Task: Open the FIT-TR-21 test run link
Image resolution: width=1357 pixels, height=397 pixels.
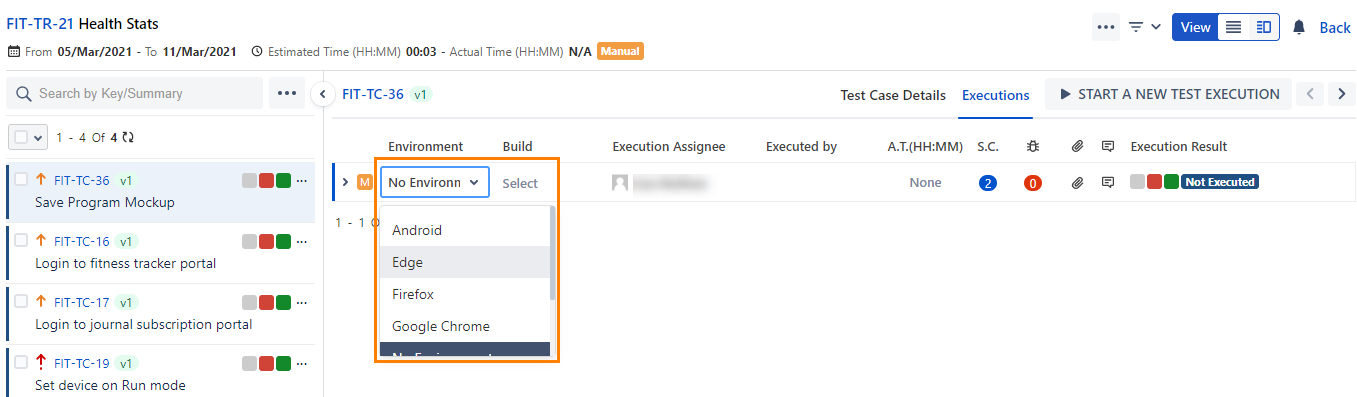Action: coord(40,24)
